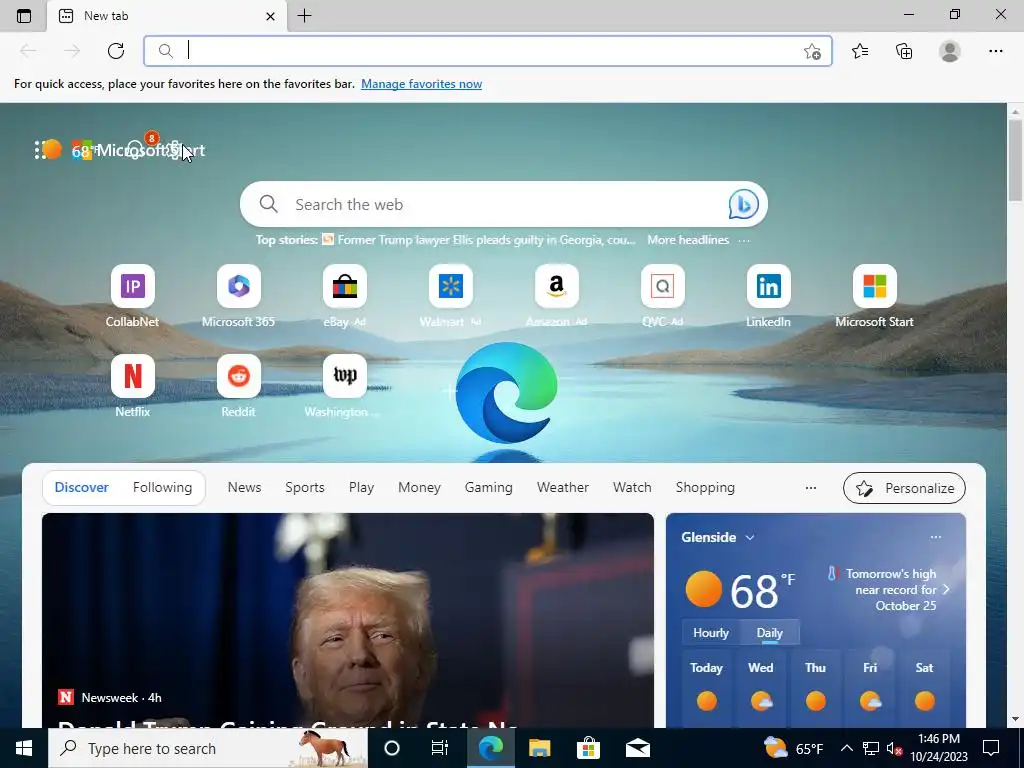
Task: Open Task View on taskbar
Action: [x=440, y=748]
